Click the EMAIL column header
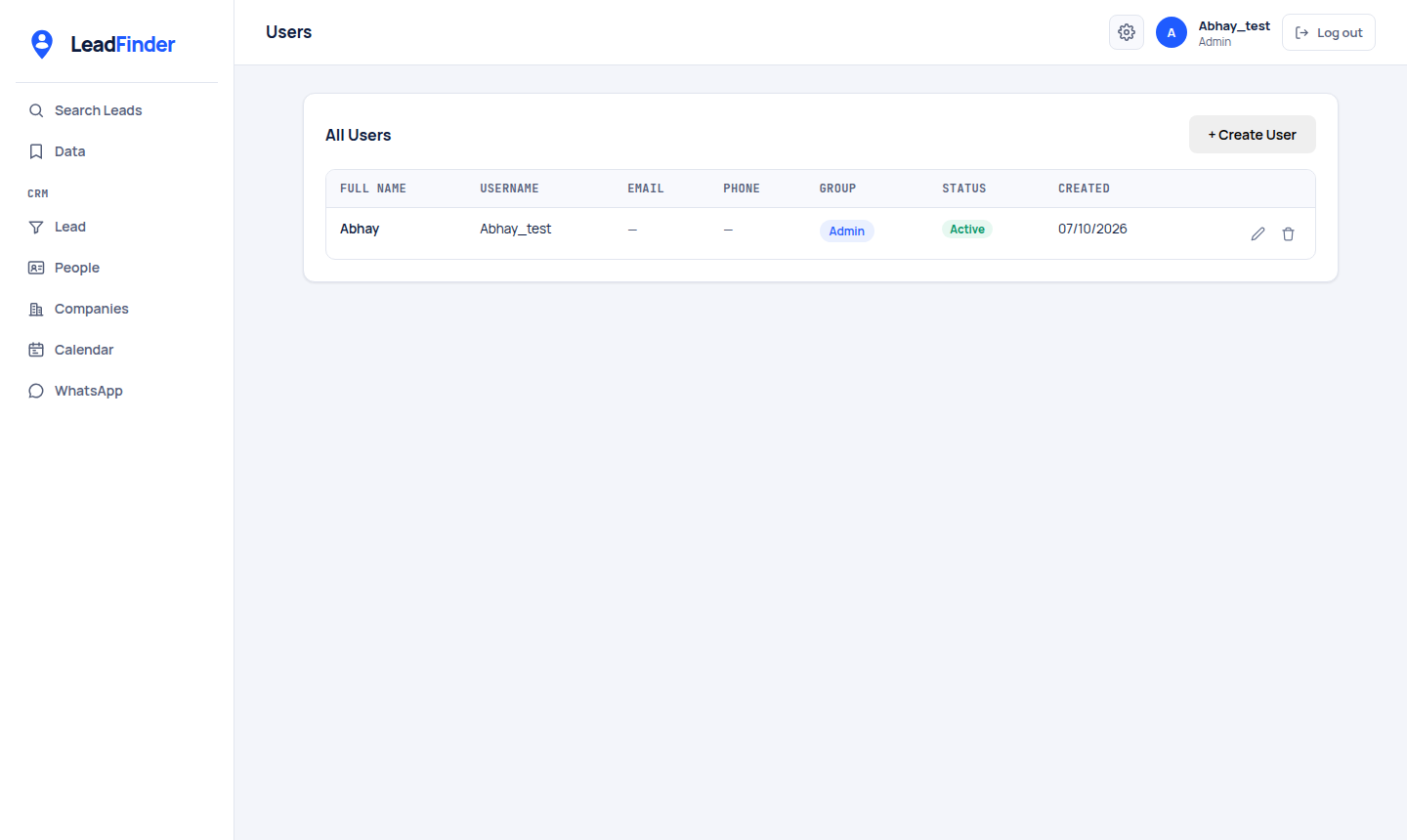 [x=646, y=189]
